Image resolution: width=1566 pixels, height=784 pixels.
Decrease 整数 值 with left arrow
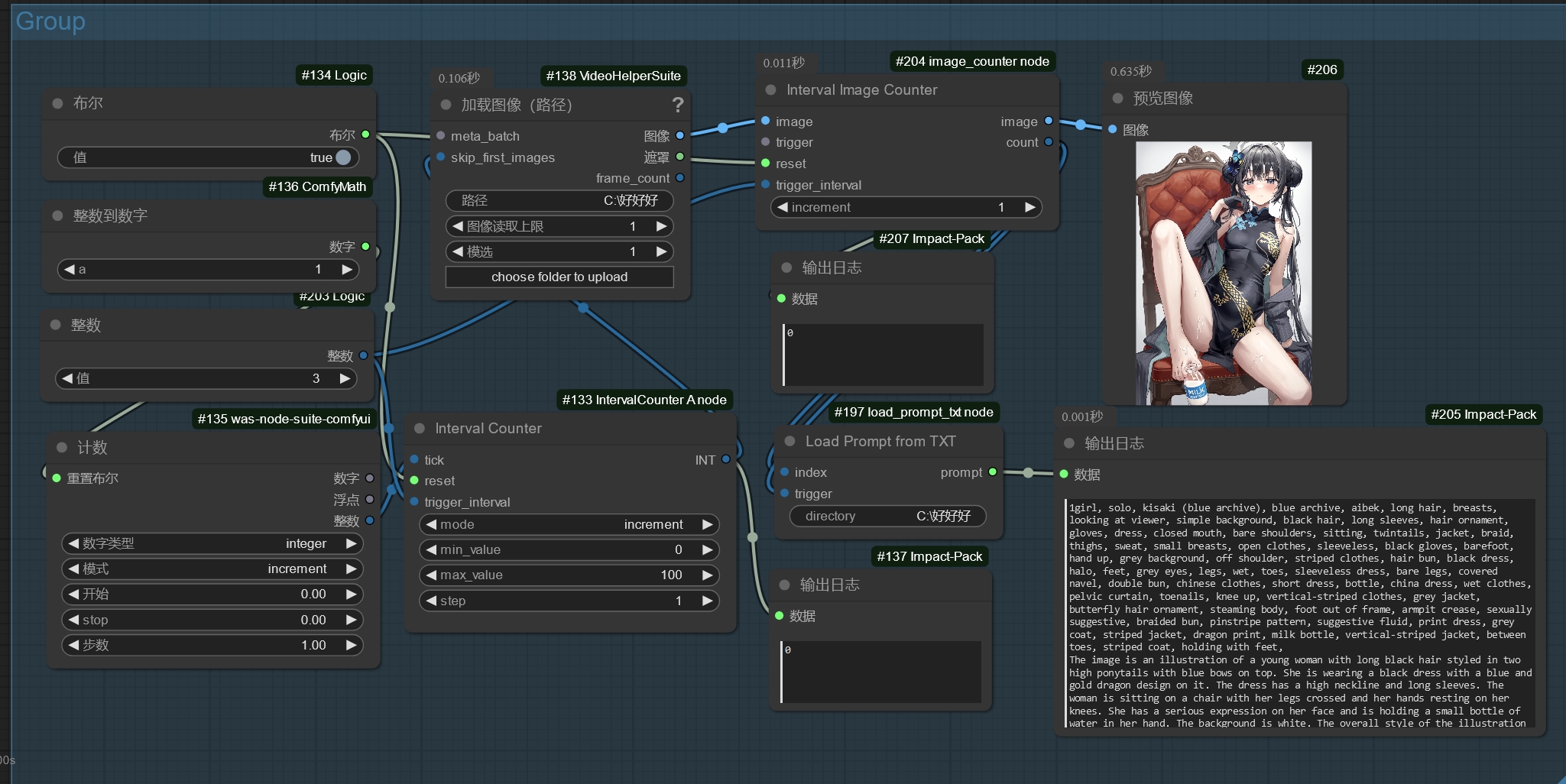(67, 378)
